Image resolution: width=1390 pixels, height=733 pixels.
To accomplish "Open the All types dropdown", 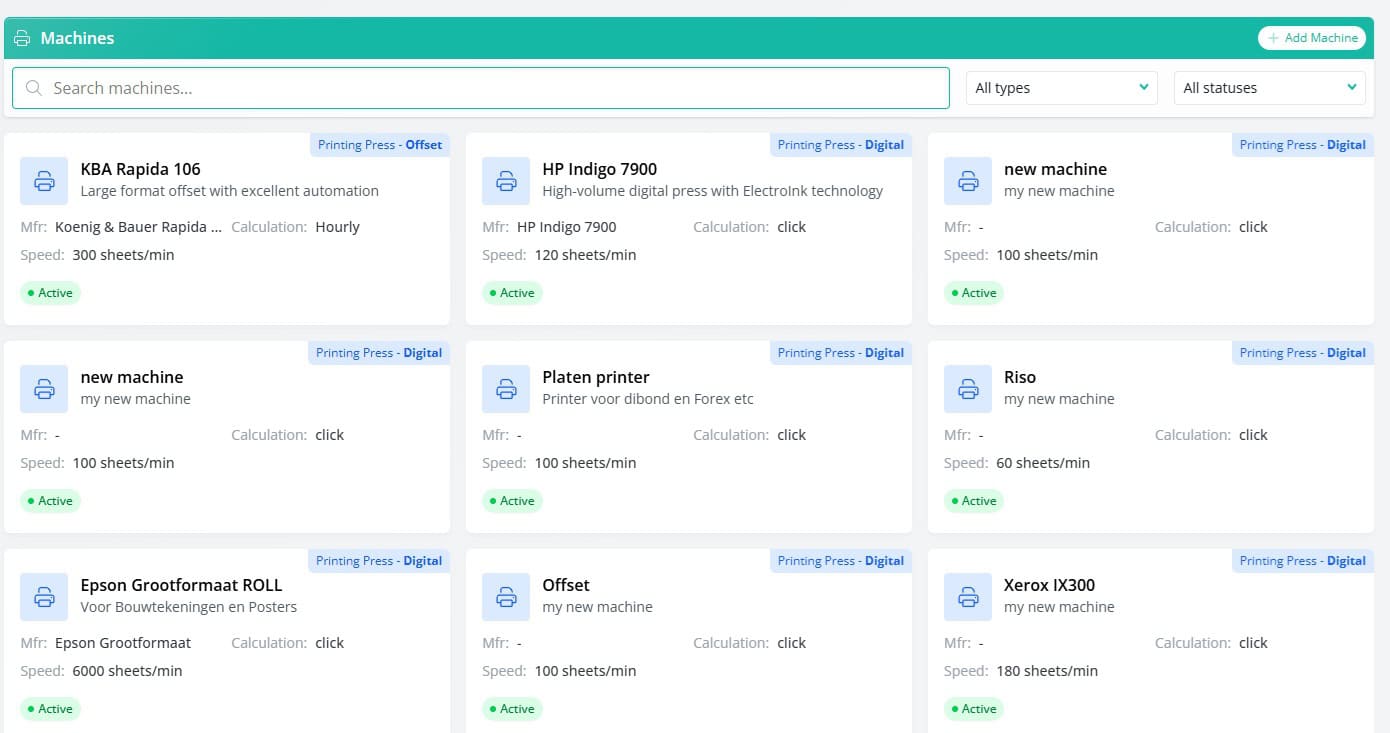I will [1061, 88].
